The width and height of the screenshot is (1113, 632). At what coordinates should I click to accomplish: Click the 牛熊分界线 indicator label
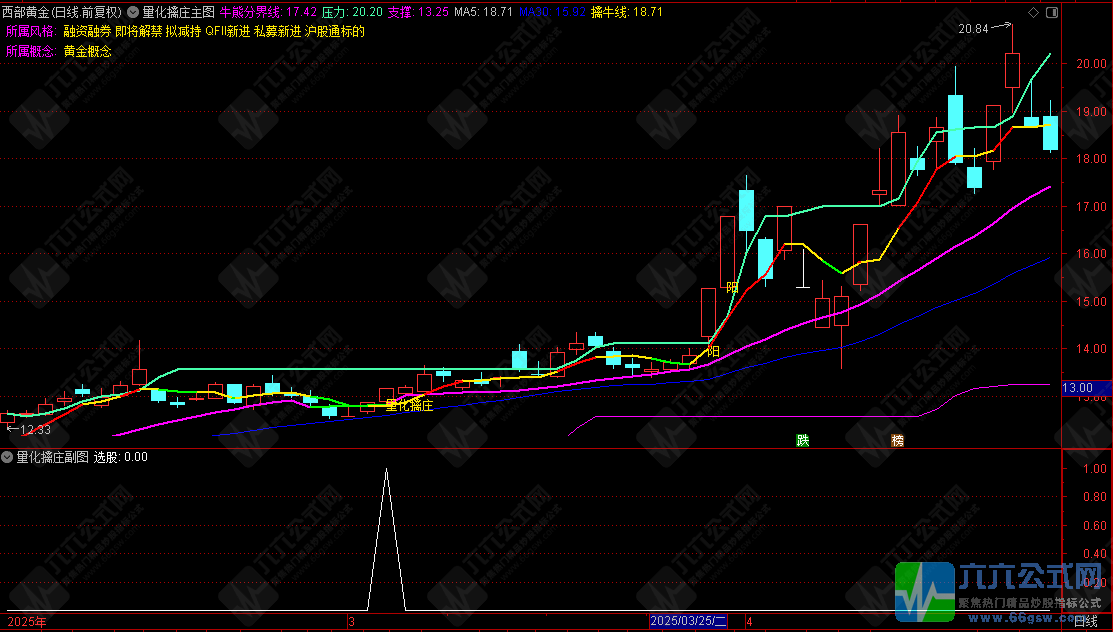251,12
